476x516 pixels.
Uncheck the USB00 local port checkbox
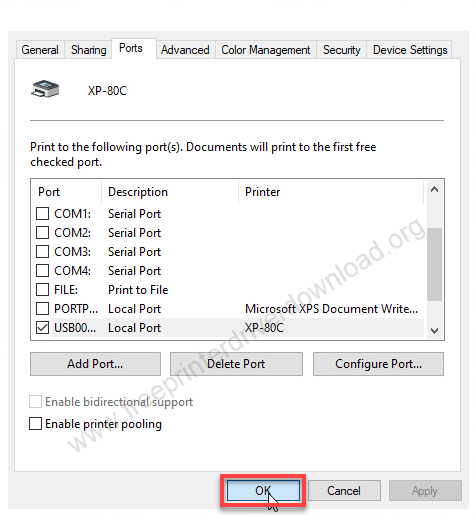42,328
